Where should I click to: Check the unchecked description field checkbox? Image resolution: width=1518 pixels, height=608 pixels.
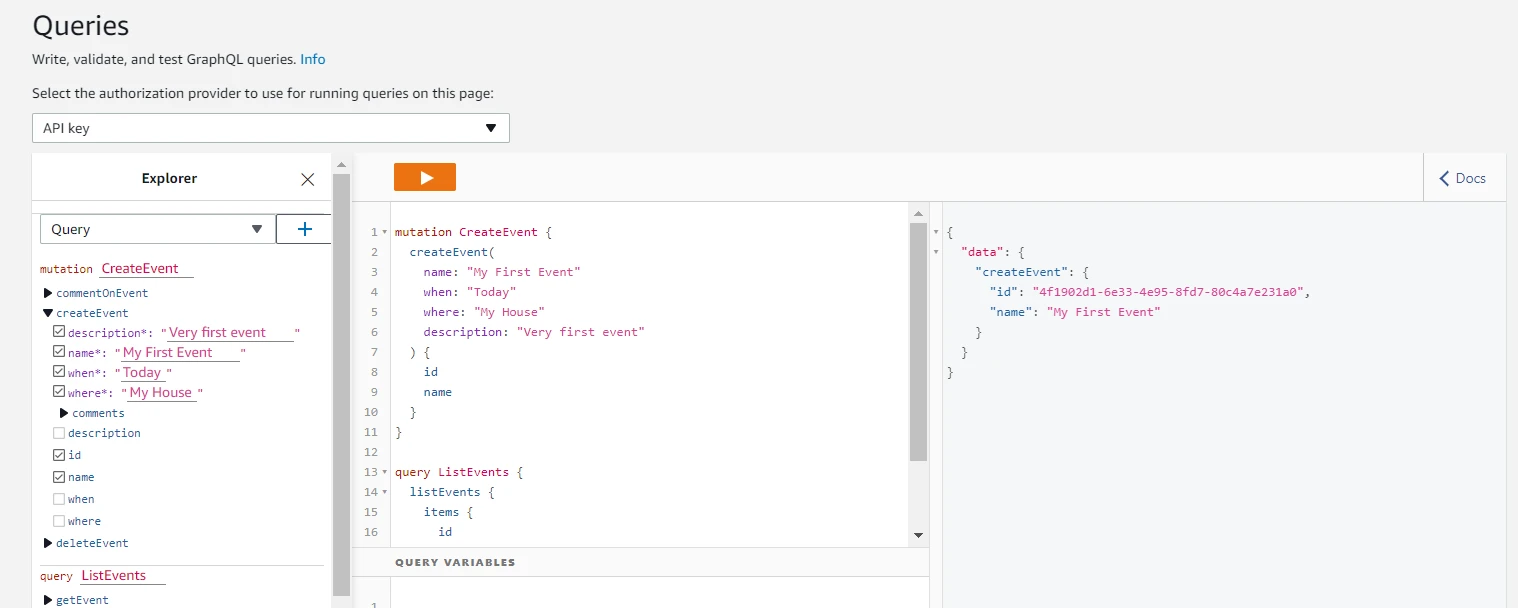pos(59,433)
